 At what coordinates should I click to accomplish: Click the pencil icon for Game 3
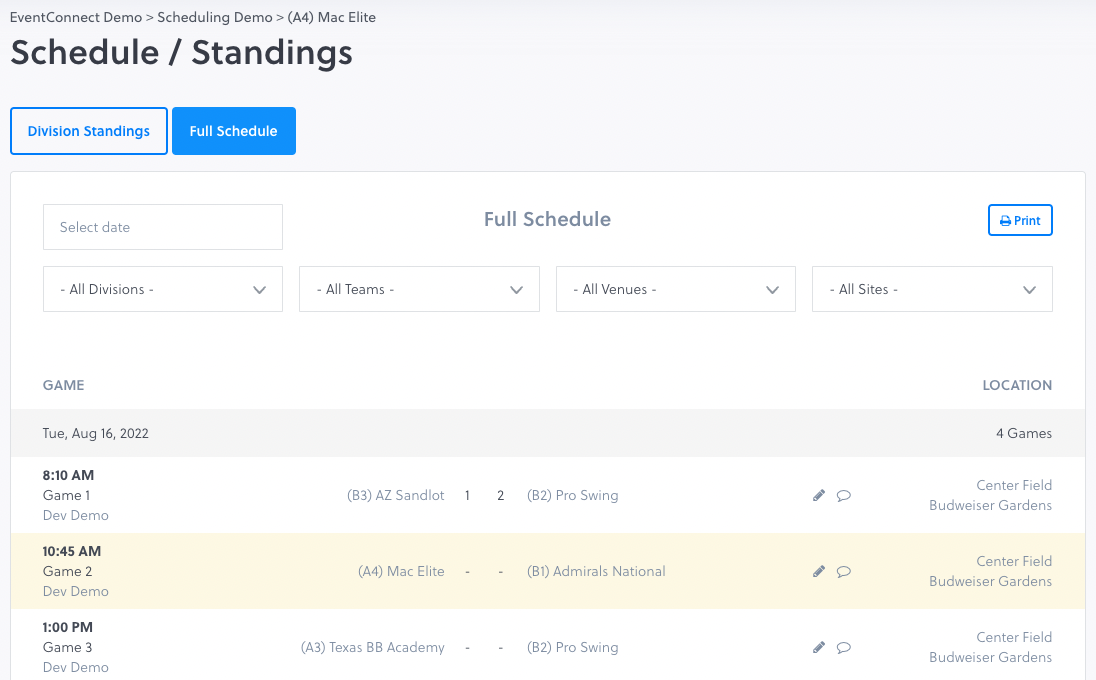coord(819,647)
